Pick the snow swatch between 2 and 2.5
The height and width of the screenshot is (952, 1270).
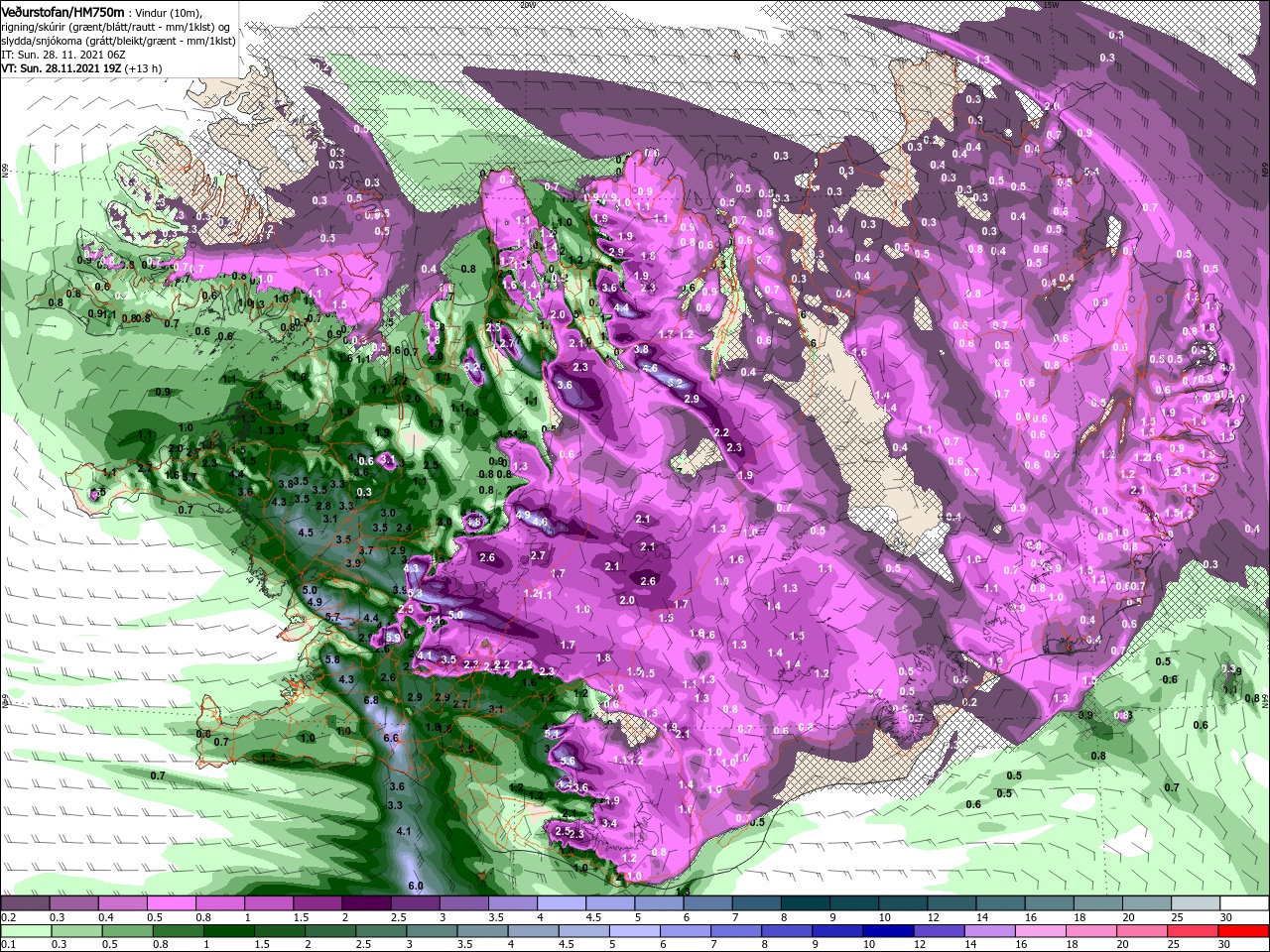coord(366,903)
